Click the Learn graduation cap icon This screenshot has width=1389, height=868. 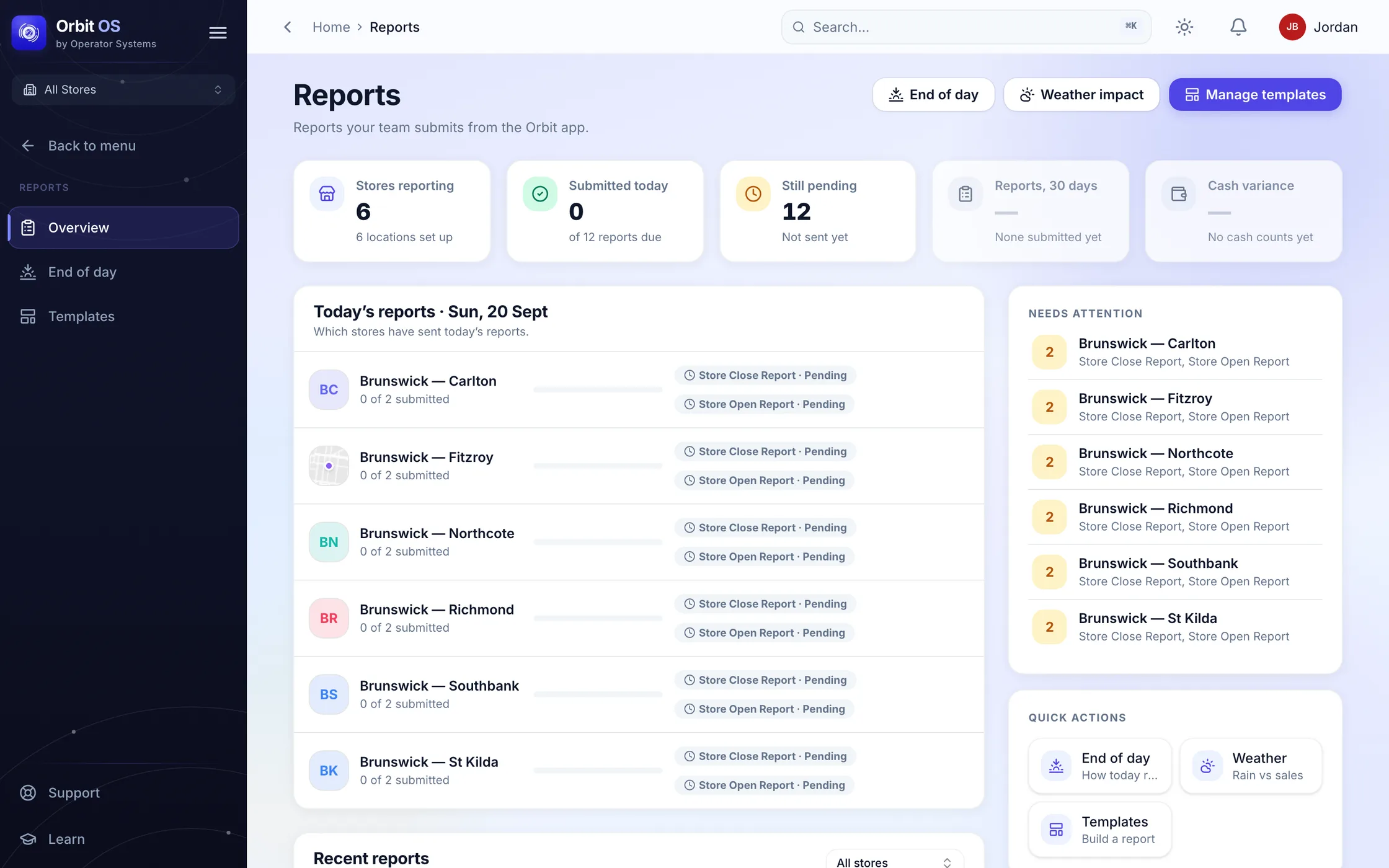(x=28, y=839)
